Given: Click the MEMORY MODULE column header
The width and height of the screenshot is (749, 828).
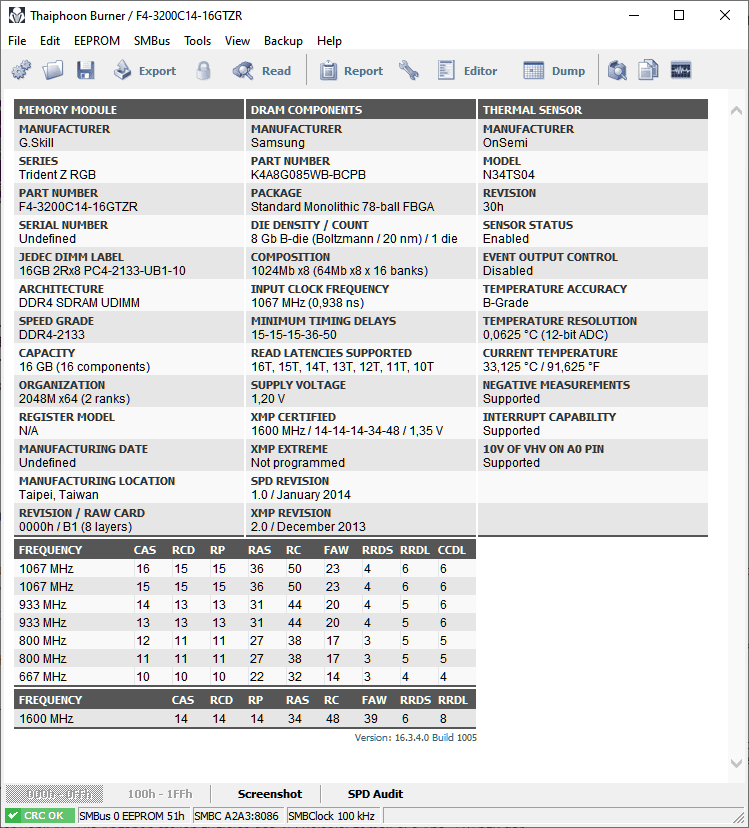Looking at the screenshot, I should tap(129, 109).
